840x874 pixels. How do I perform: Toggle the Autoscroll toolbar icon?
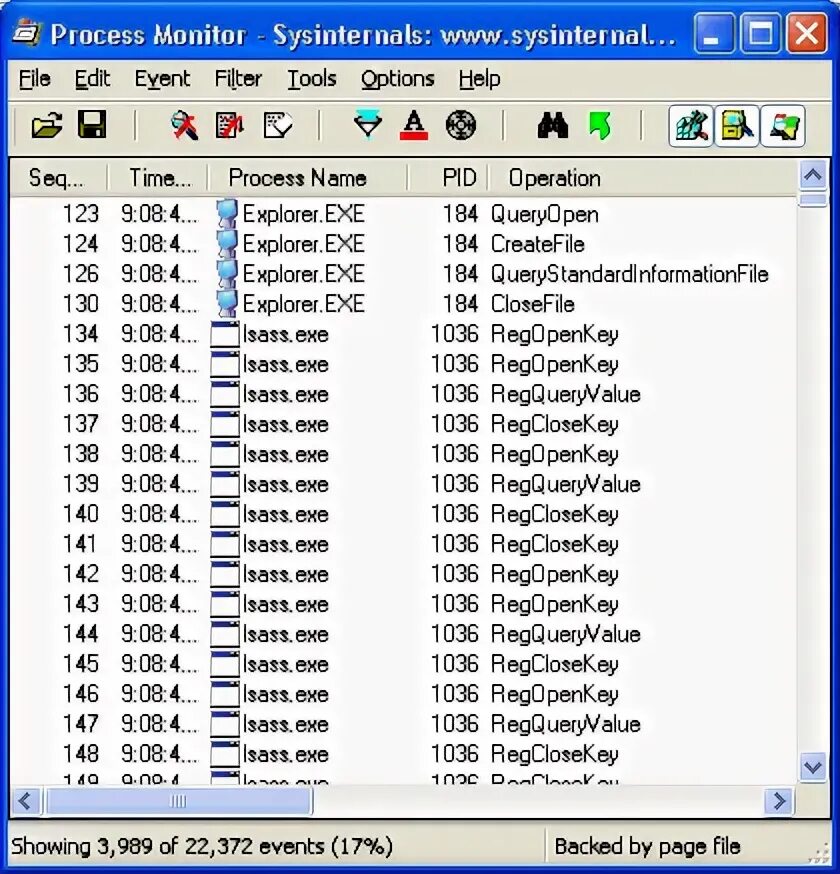(230, 125)
